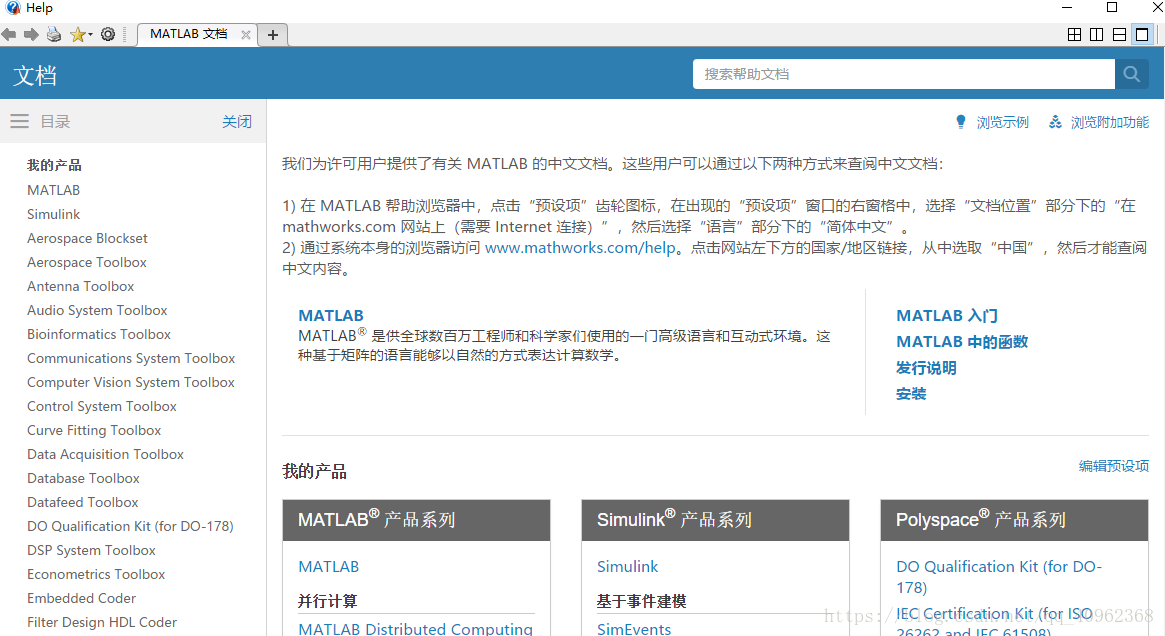This screenshot has height=636, width=1165.
Task: Click the back navigation arrow
Action: coord(9,35)
